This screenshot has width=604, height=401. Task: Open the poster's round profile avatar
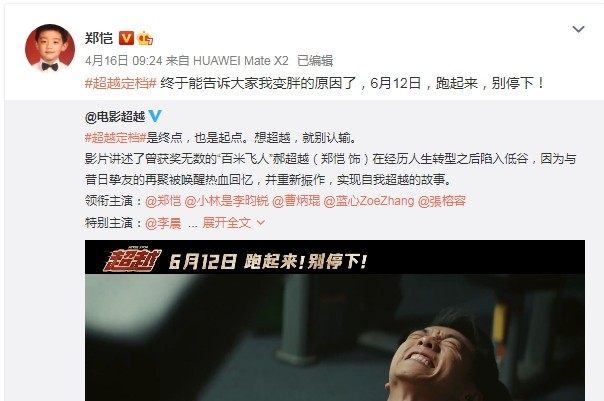point(50,48)
